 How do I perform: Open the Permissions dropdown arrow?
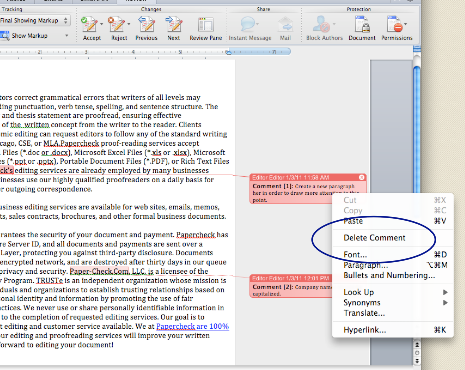(405, 24)
